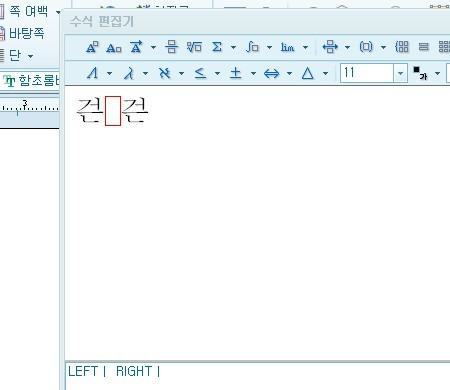
Task: Click the font size field showing 11
Action: [367, 73]
